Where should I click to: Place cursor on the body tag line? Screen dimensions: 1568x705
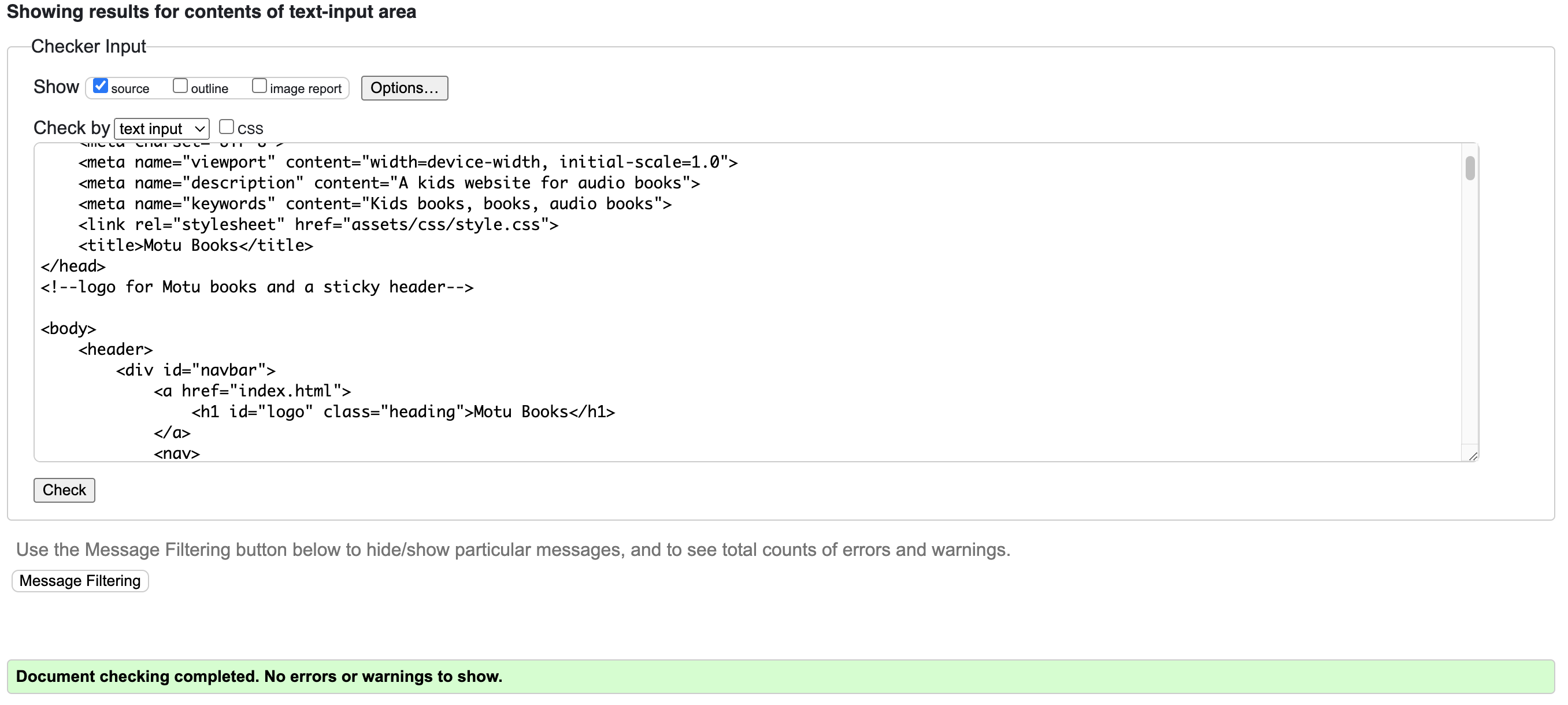[68, 329]
